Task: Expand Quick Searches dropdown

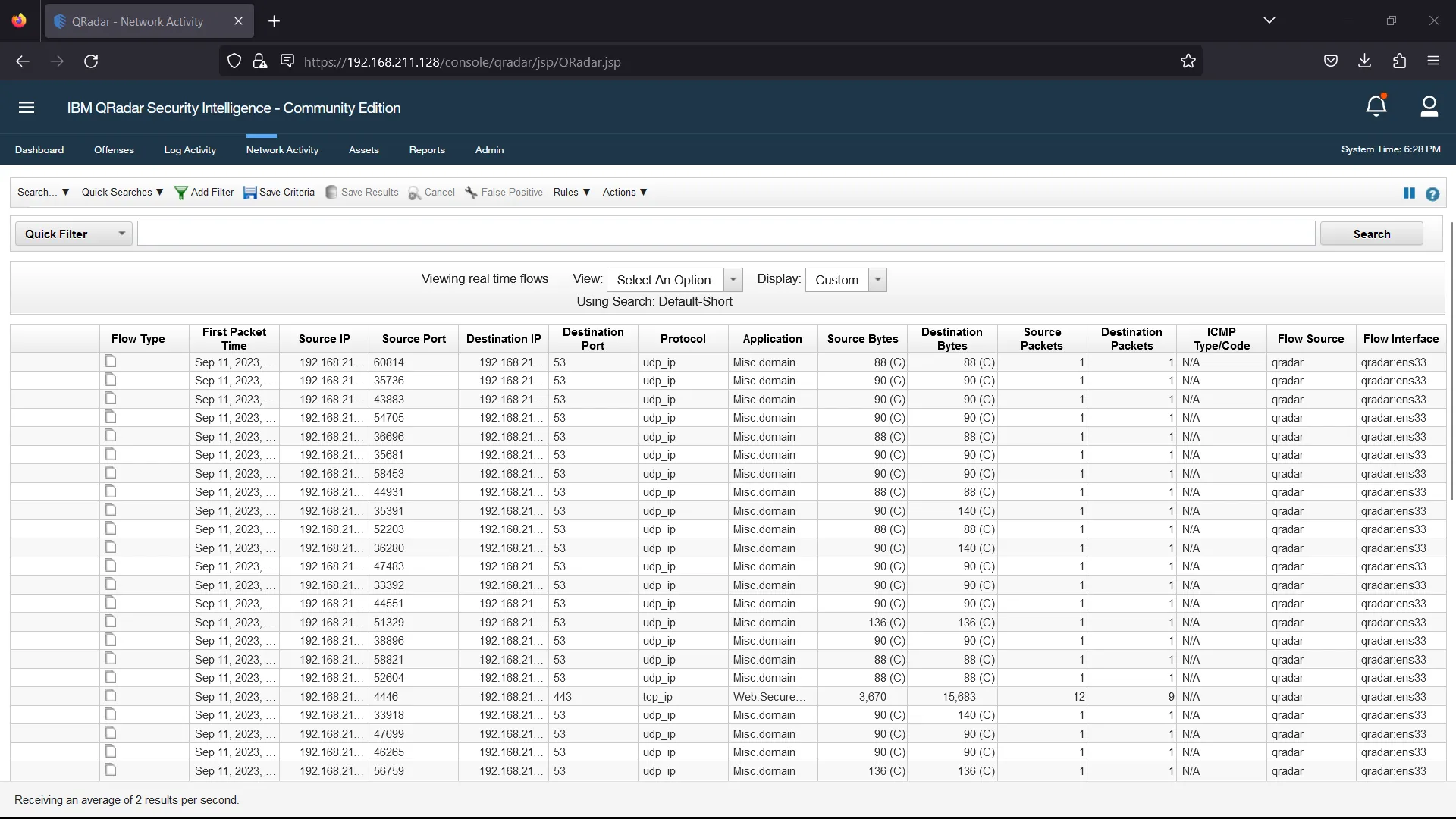Action: click(x=122, y=193)
